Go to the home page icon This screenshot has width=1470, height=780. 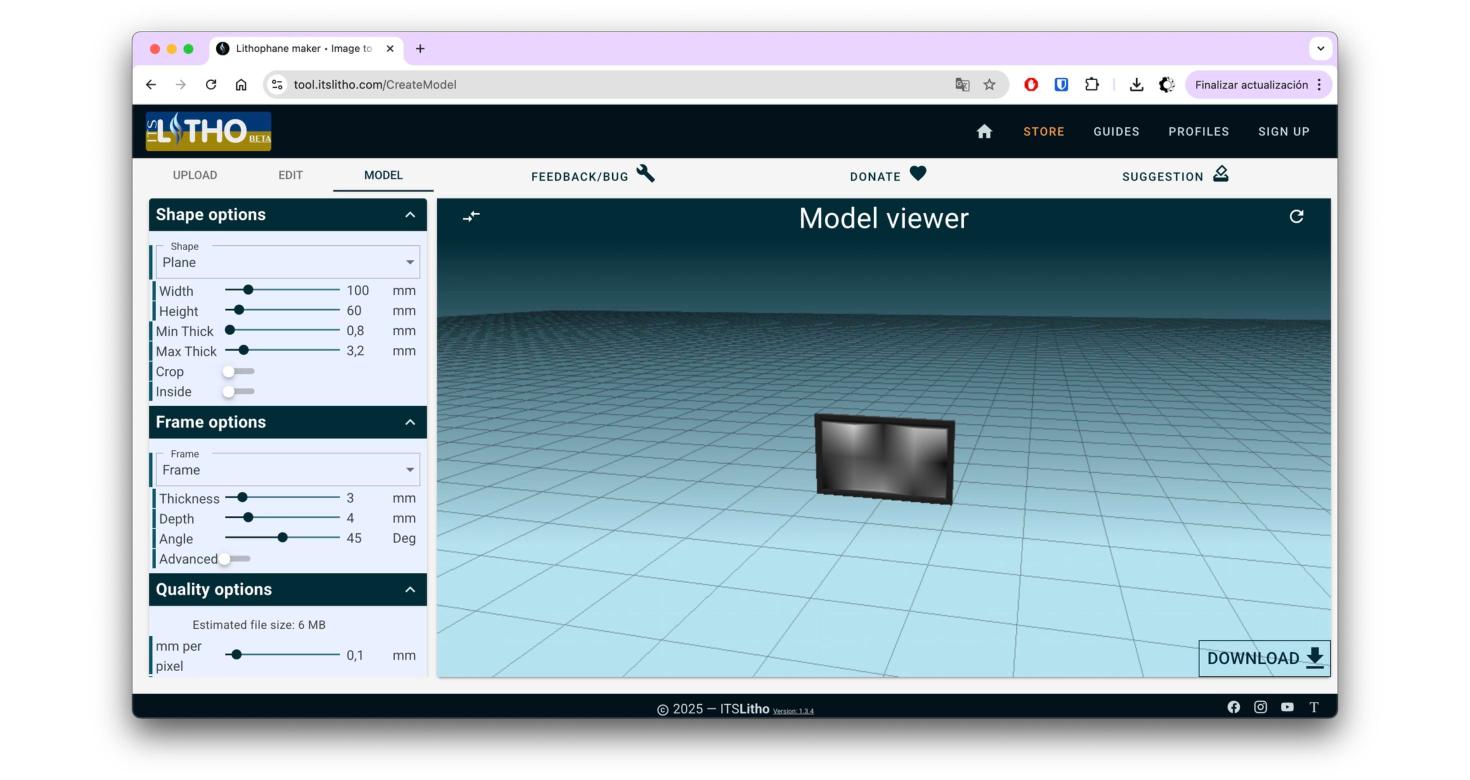coord(984,131)
